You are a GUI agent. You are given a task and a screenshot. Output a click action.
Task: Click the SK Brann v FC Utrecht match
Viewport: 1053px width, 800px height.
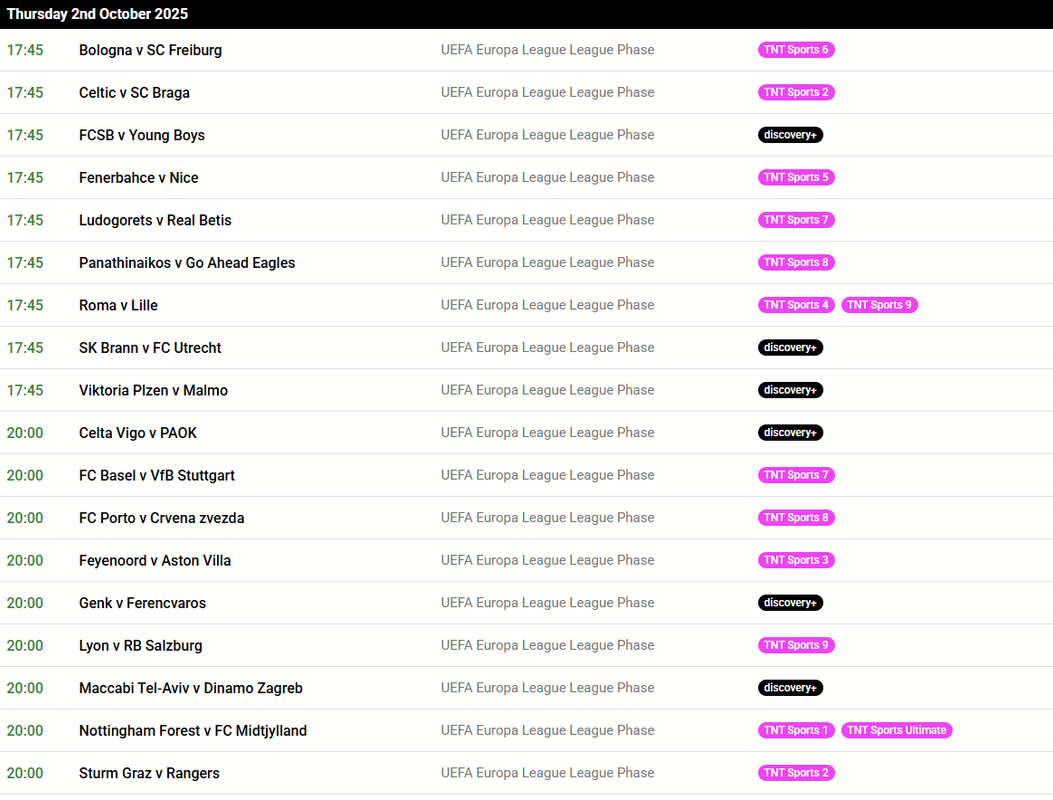click(150, 348)
